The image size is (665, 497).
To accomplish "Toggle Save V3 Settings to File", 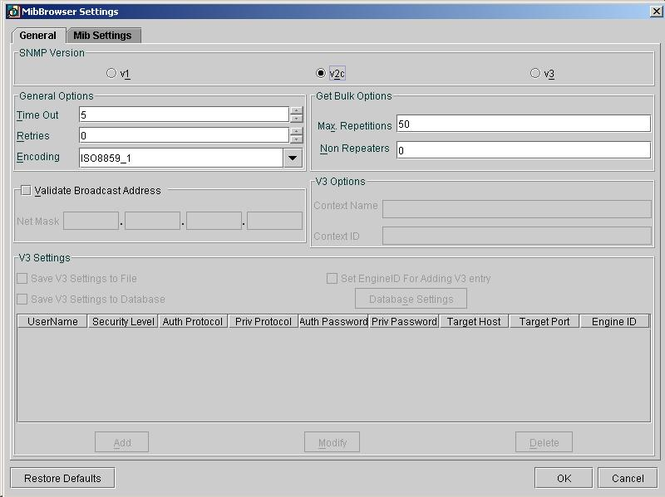I will [x=22, y=279].
